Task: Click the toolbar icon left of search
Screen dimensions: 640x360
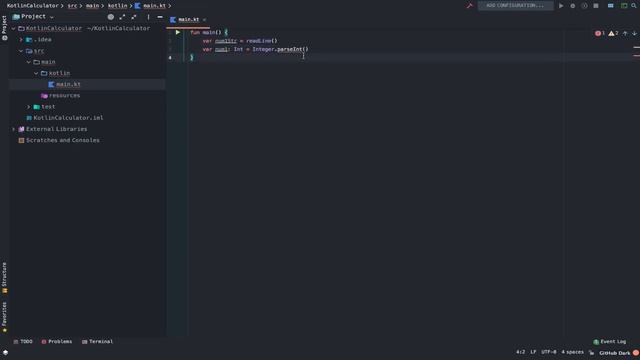Action: point(624,6)
